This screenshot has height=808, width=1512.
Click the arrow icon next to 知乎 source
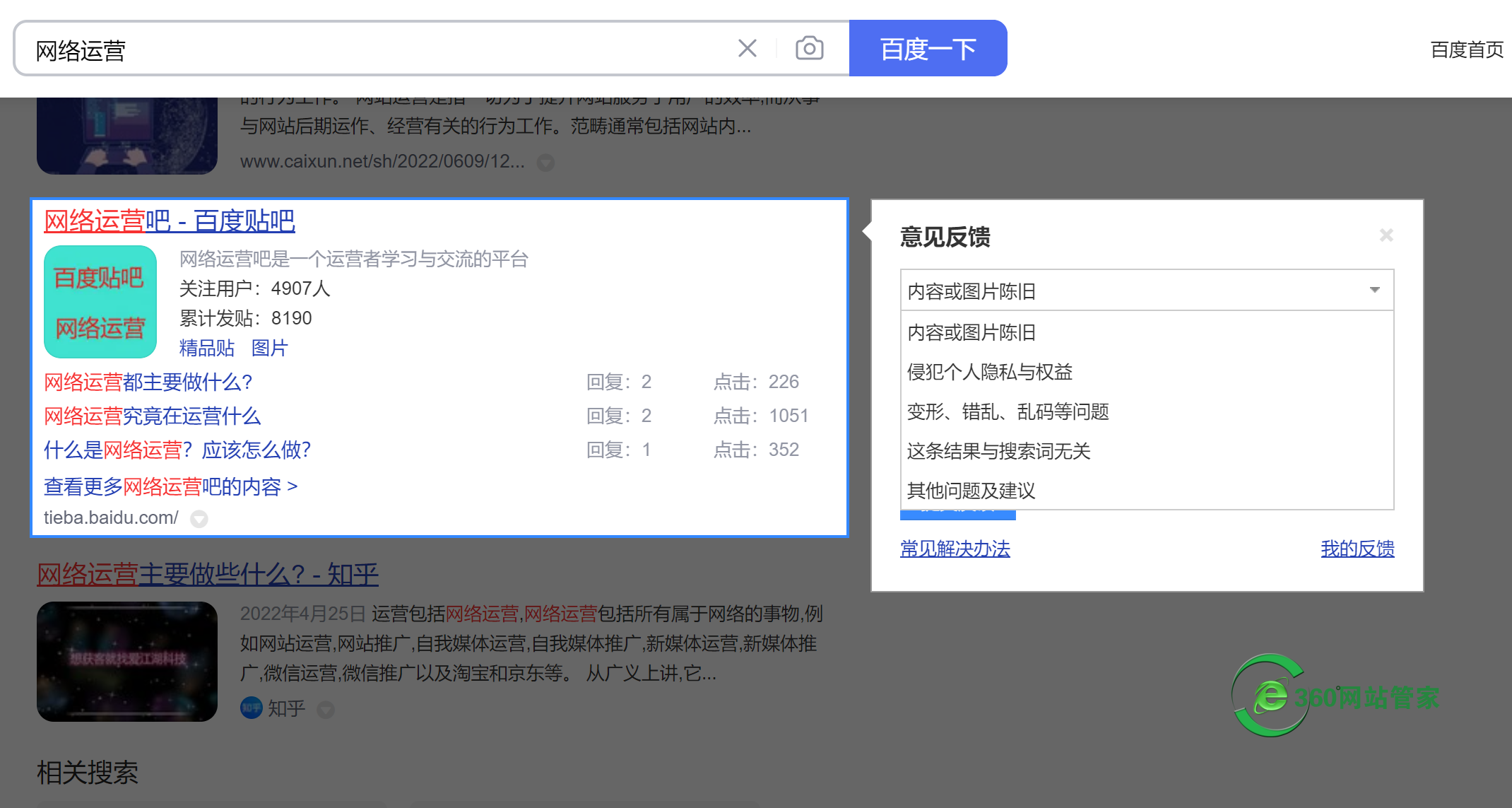[326, 709]
